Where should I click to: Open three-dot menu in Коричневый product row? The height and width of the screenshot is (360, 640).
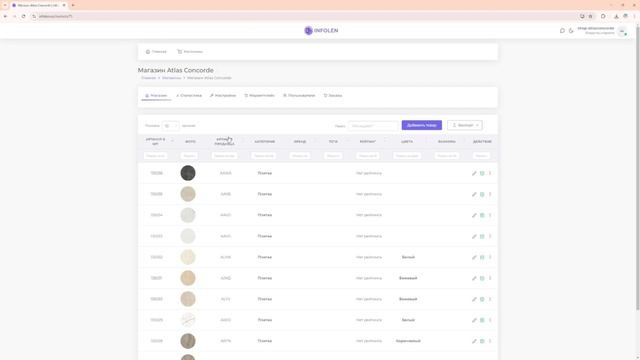(x=490, y=341)
